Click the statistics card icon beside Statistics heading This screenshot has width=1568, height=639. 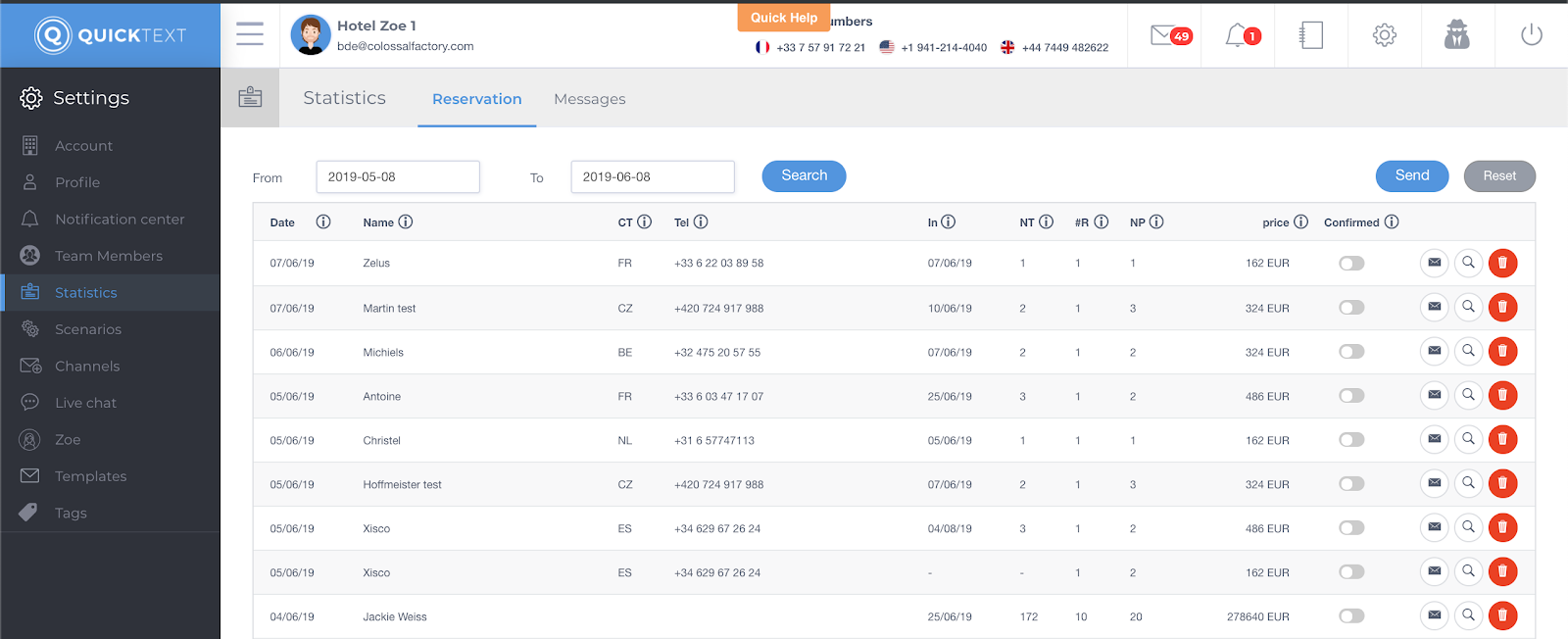[x=250, y=97]
